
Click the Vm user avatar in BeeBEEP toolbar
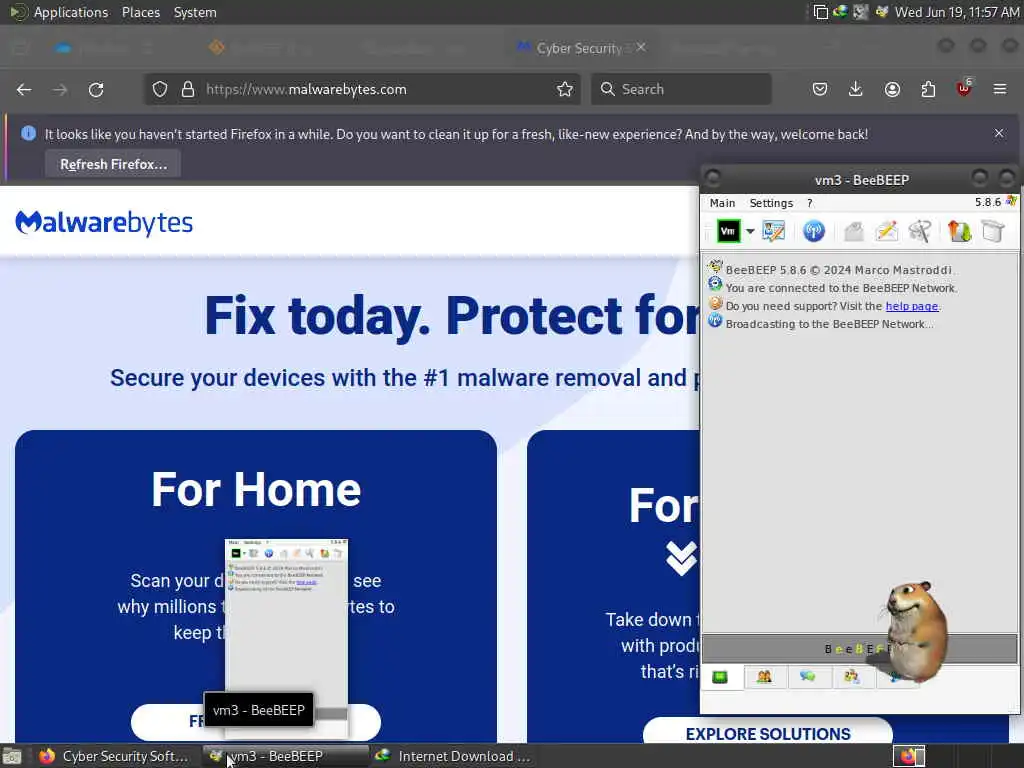(728, 231)
